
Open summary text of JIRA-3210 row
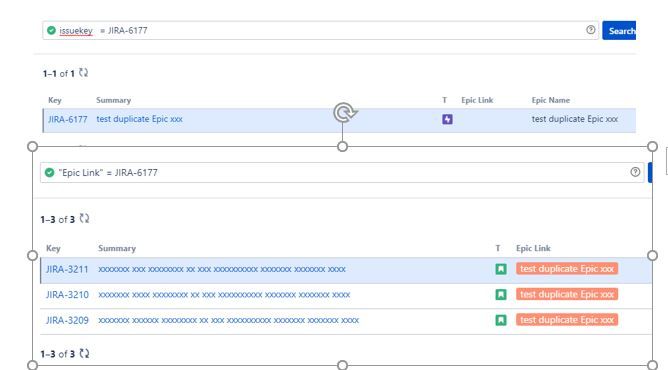(224, 295)
